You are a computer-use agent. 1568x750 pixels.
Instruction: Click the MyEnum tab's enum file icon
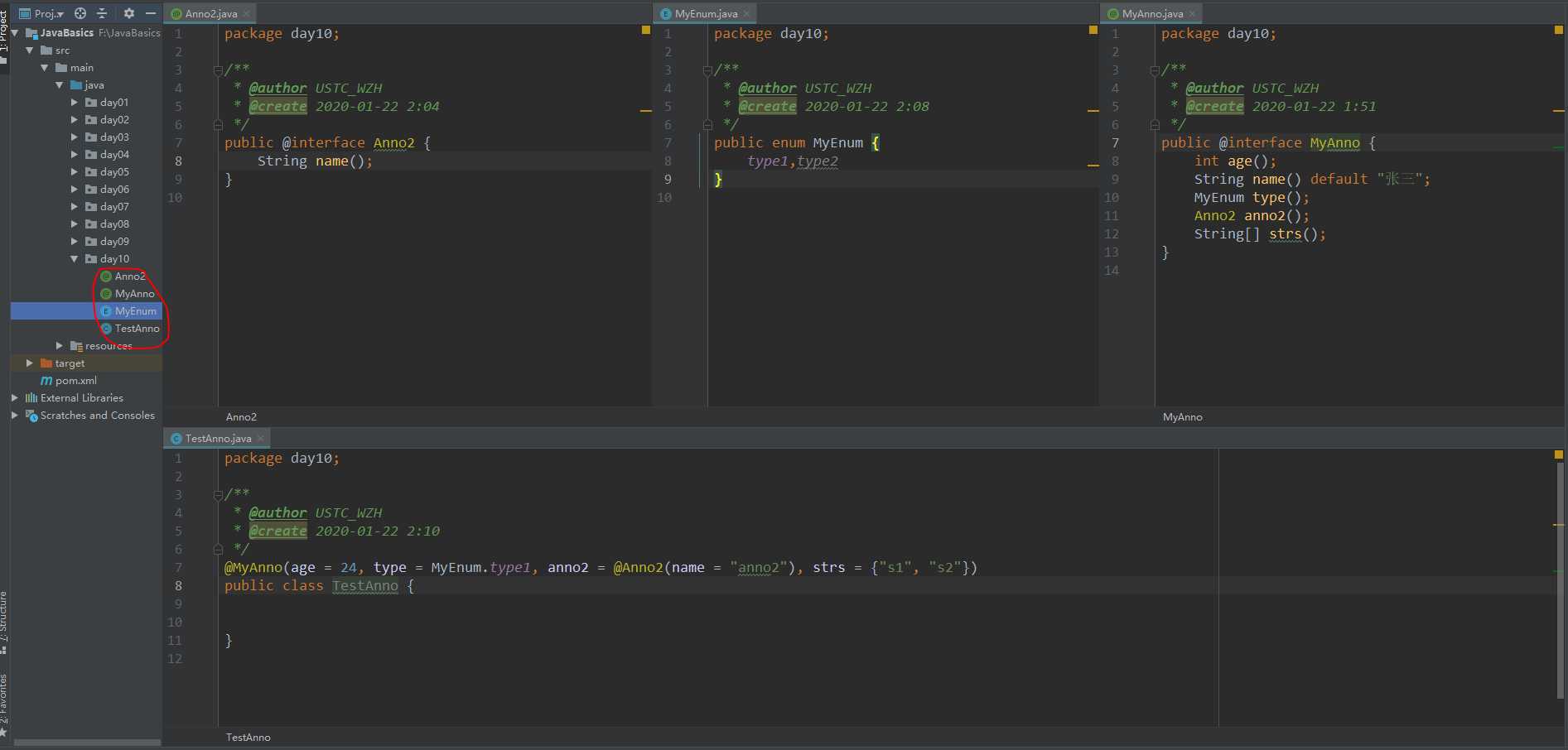pos(666,13)
